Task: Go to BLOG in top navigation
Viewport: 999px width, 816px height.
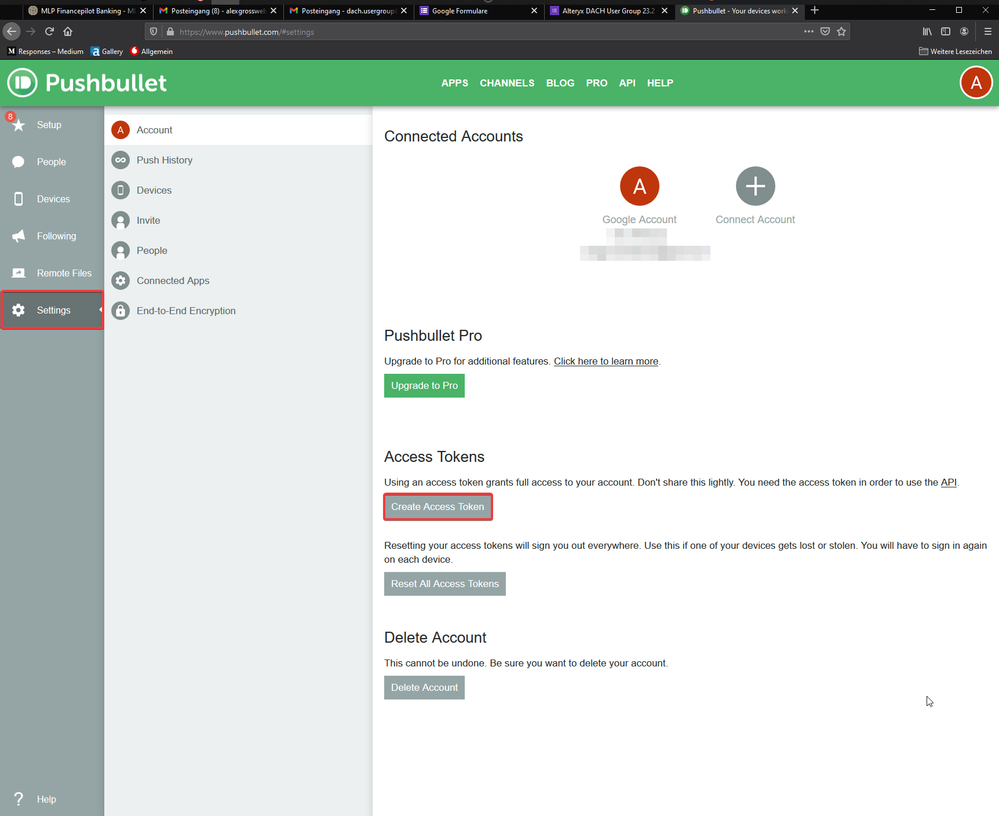Action: click(560, 83)
